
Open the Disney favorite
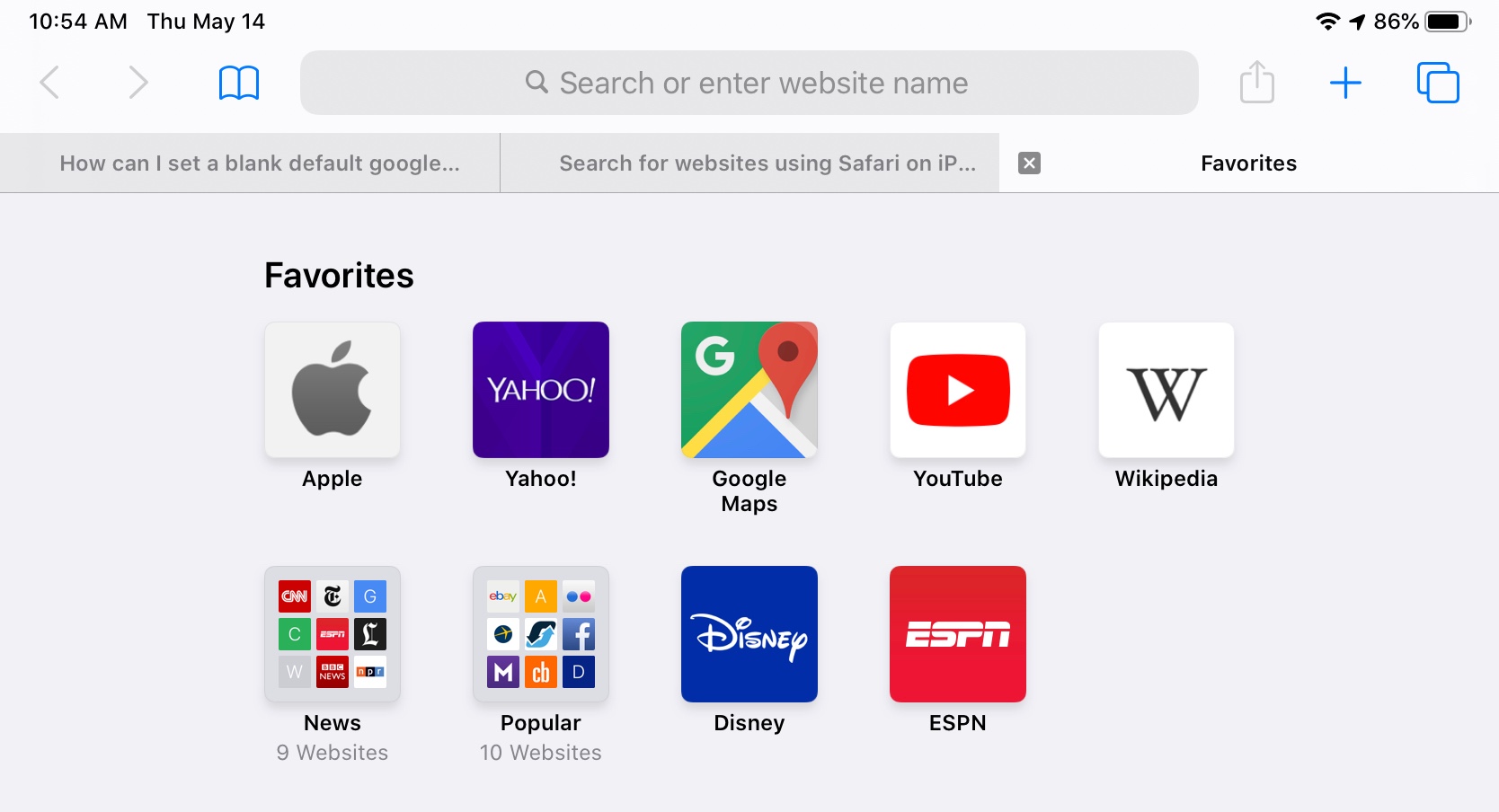[x=749, y=634]
